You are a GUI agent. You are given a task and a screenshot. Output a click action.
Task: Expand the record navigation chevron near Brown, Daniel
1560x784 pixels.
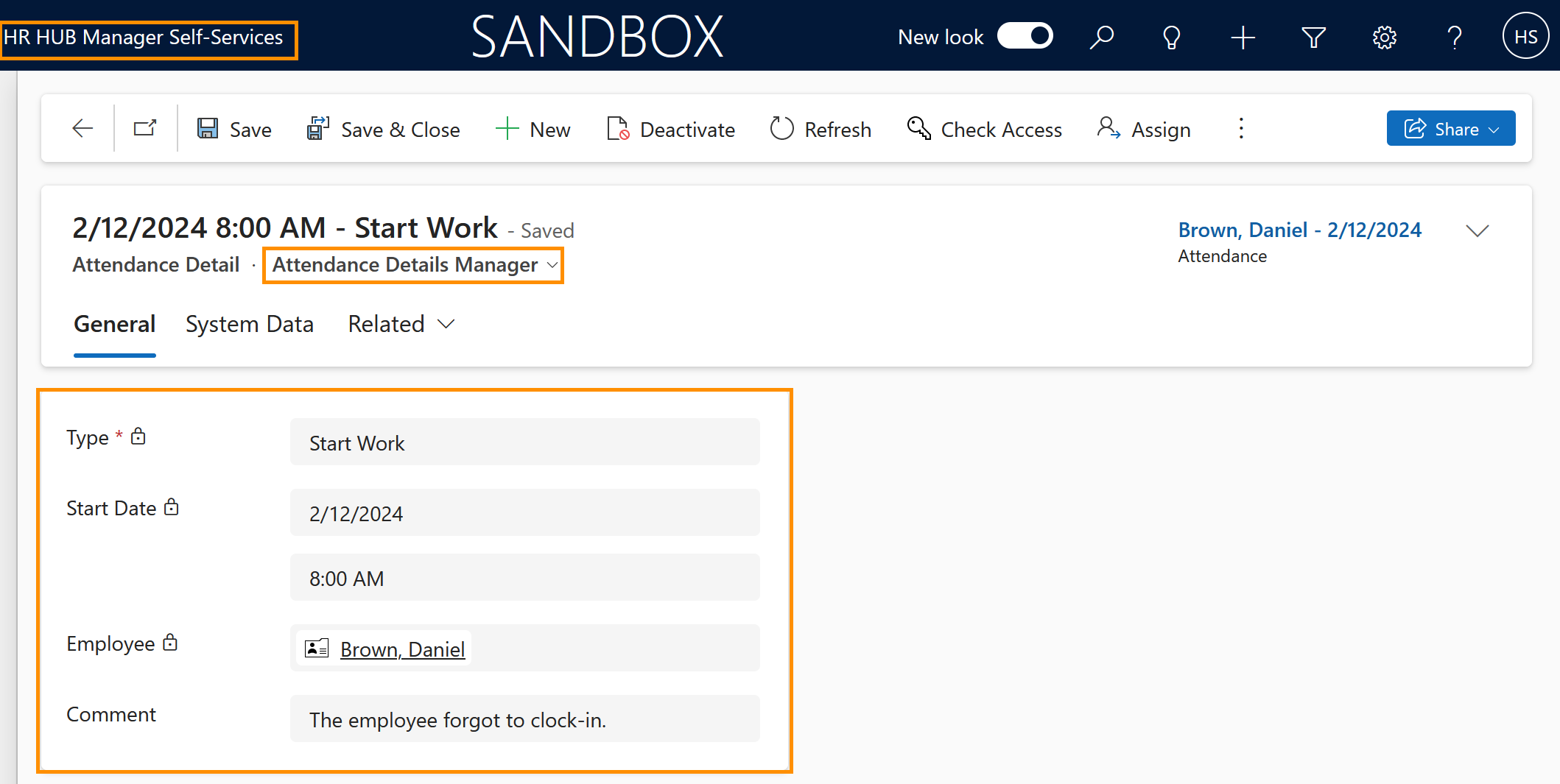[x=1478, y=230]
